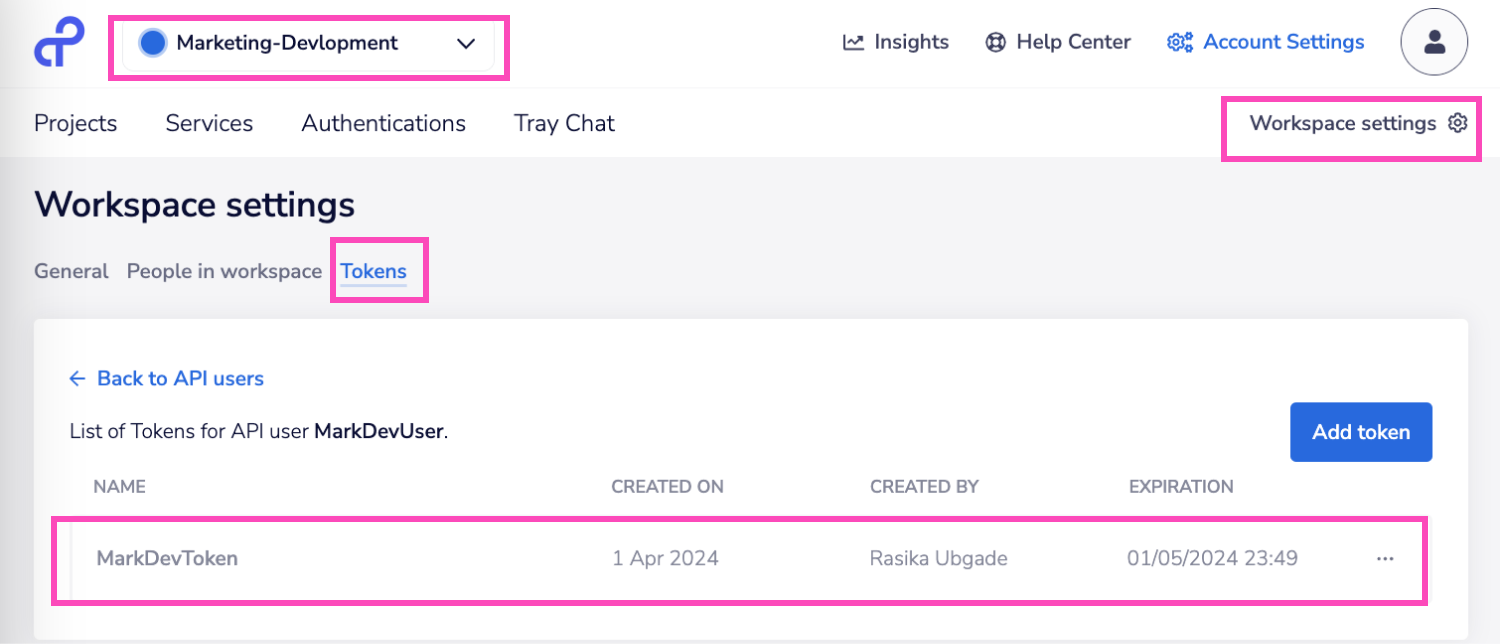Select the MarkDevToken row name
The image size is (1500, 644).
(167, 558)
